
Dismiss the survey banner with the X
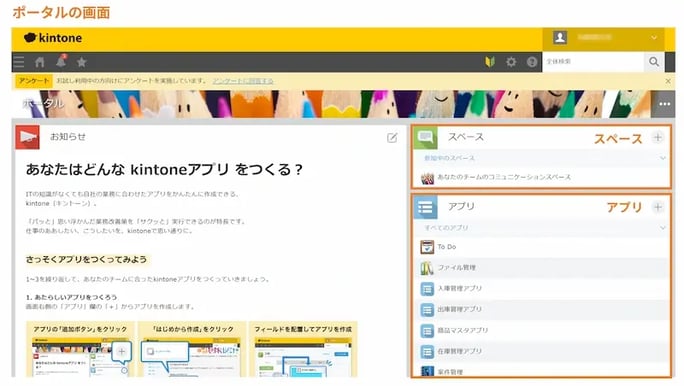pos(668,81)
